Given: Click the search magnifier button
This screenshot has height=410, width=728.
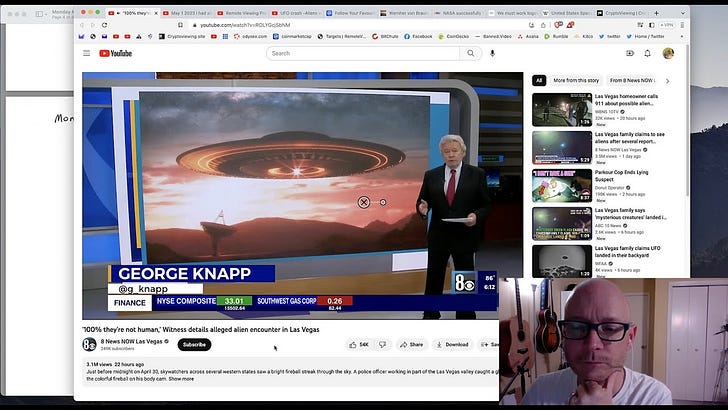Looking at the screenshot, I should tap(470, 53).
